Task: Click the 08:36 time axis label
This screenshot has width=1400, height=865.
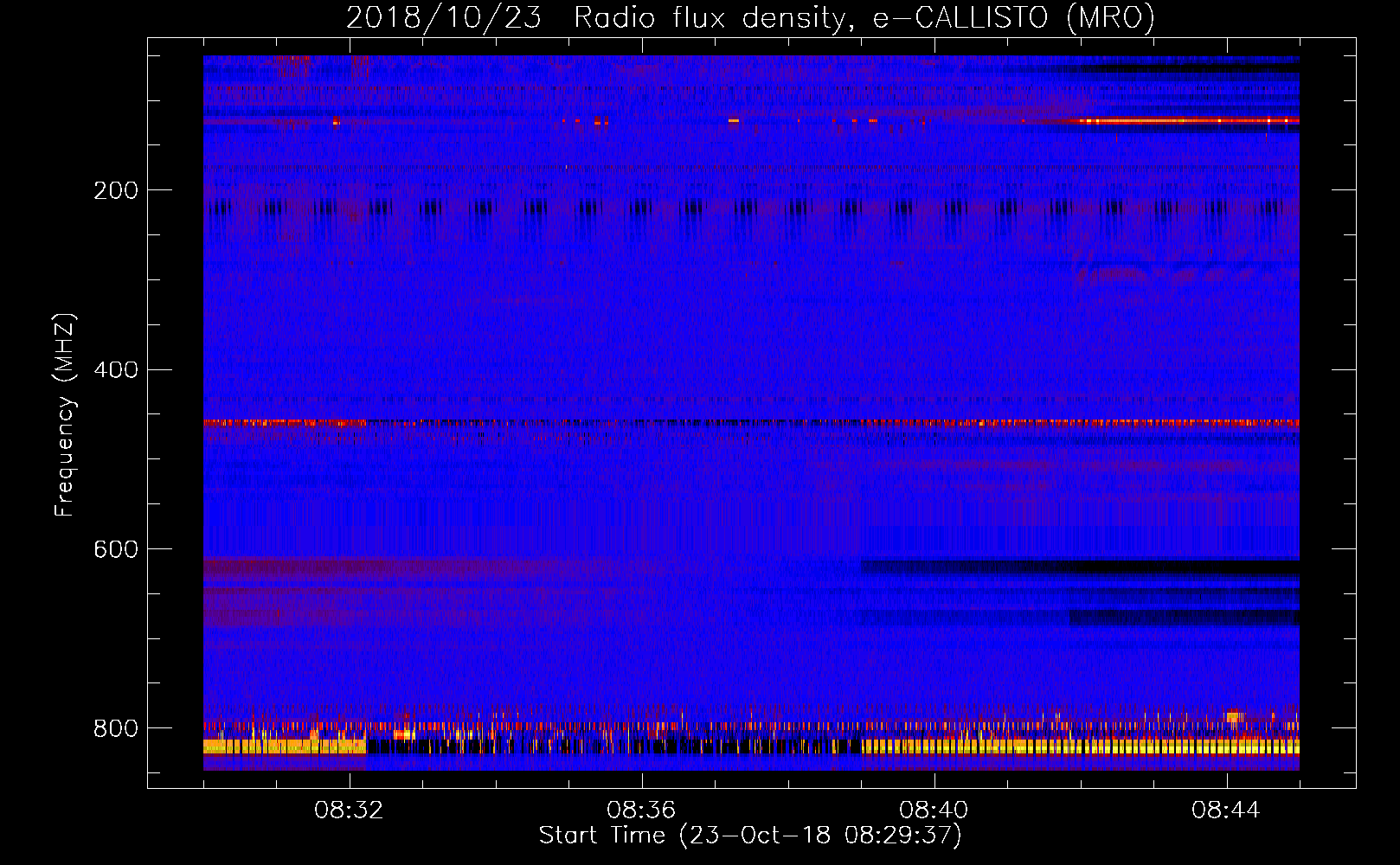Action: (641, 811)
